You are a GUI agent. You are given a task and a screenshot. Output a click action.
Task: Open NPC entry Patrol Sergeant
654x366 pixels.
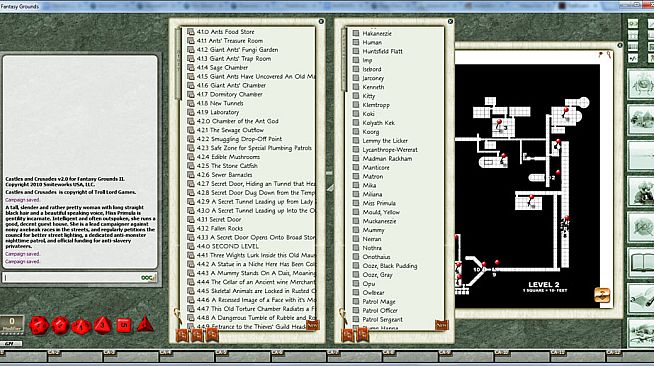pyautogui.click(x=382, y=319)
